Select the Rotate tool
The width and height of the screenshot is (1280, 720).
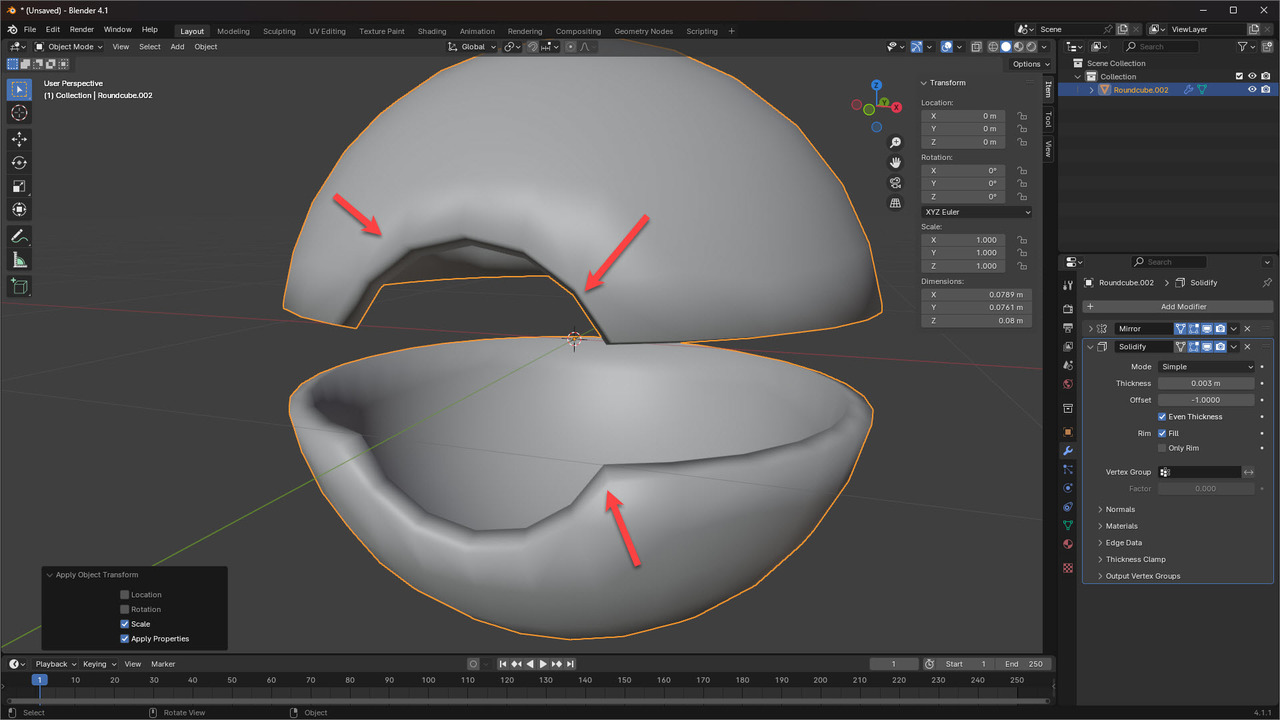[x=19, y=163]
